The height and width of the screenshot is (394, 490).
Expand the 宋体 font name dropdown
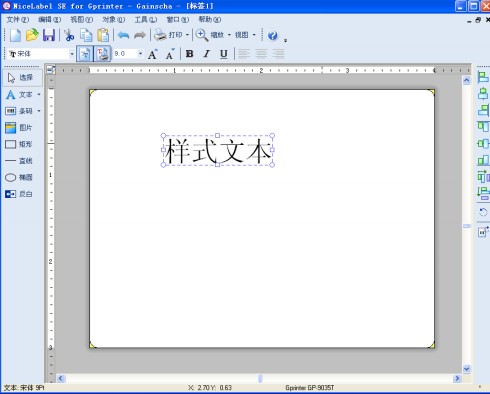coord(72,54)
